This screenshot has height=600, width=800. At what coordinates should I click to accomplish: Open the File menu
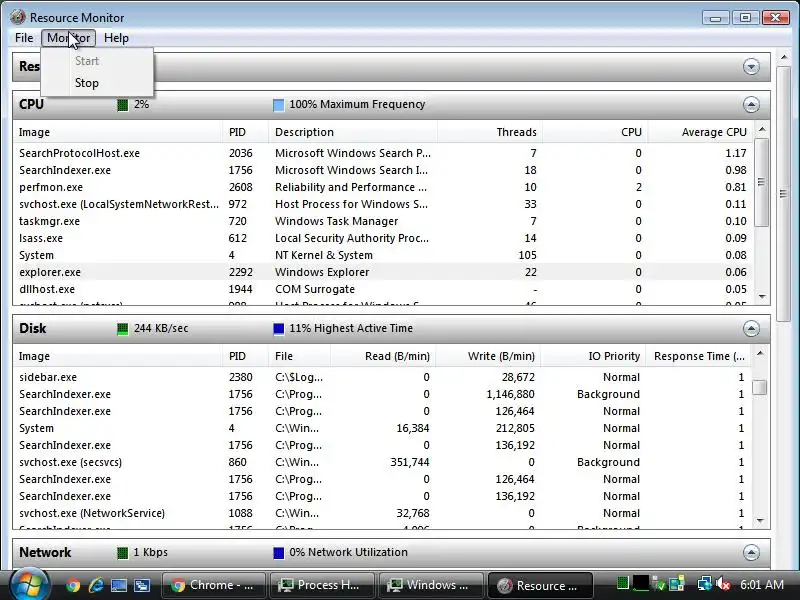pos(24,38)
